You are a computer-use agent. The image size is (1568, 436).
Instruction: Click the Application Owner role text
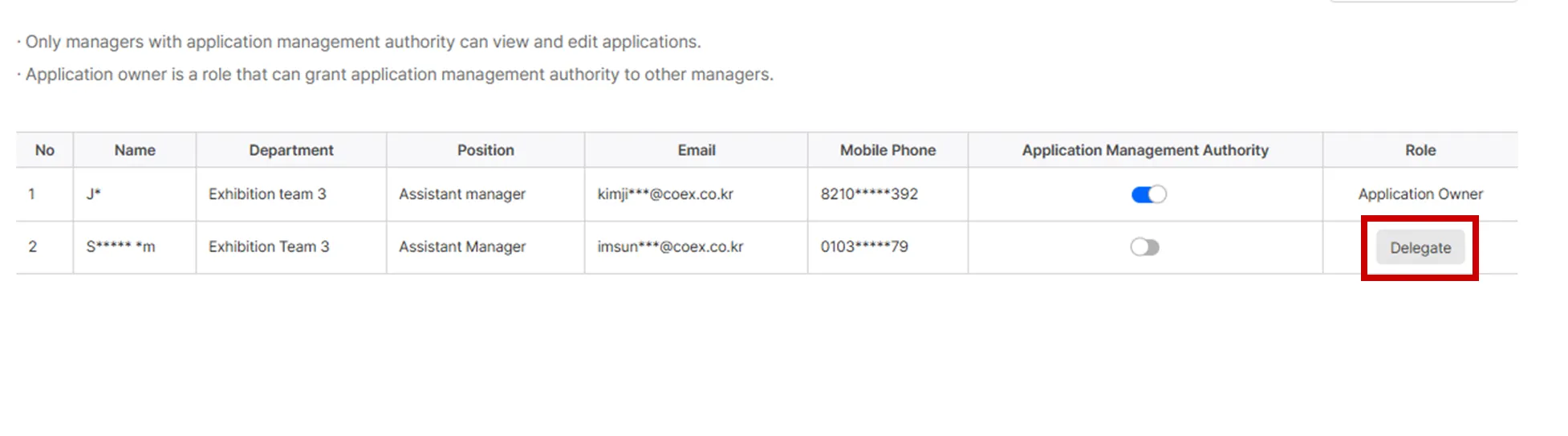coord(1420,194)
